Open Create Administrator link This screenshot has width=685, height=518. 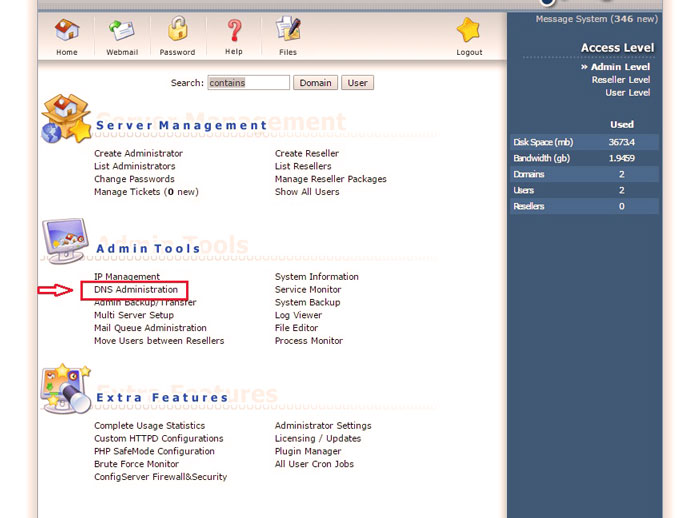tap(138, 153)
